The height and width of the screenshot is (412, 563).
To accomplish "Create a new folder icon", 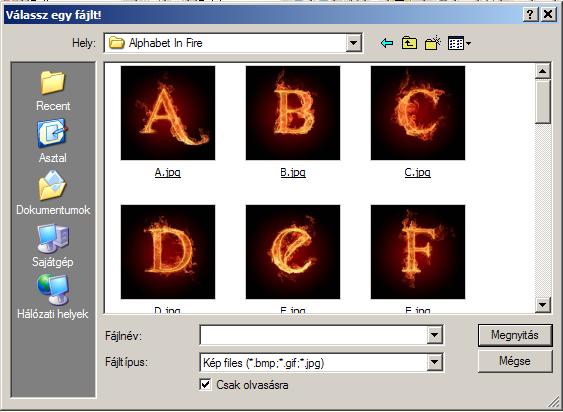I will click(x=433, y=43).
